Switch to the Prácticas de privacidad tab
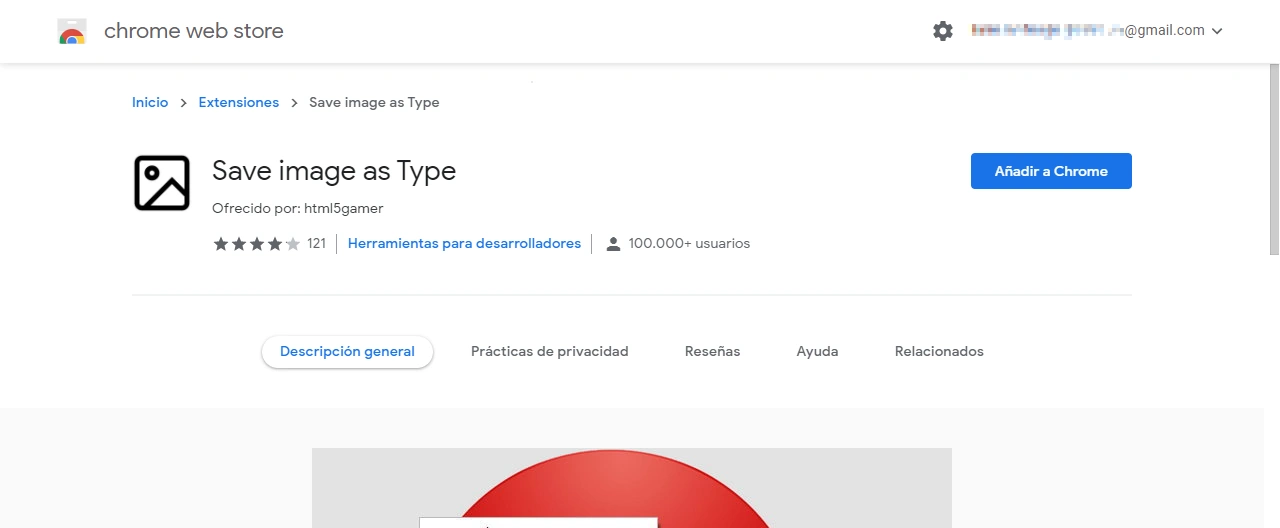The width and height of the screenshot is (1280, 528). pyautogui.click(x=550, y=351)
